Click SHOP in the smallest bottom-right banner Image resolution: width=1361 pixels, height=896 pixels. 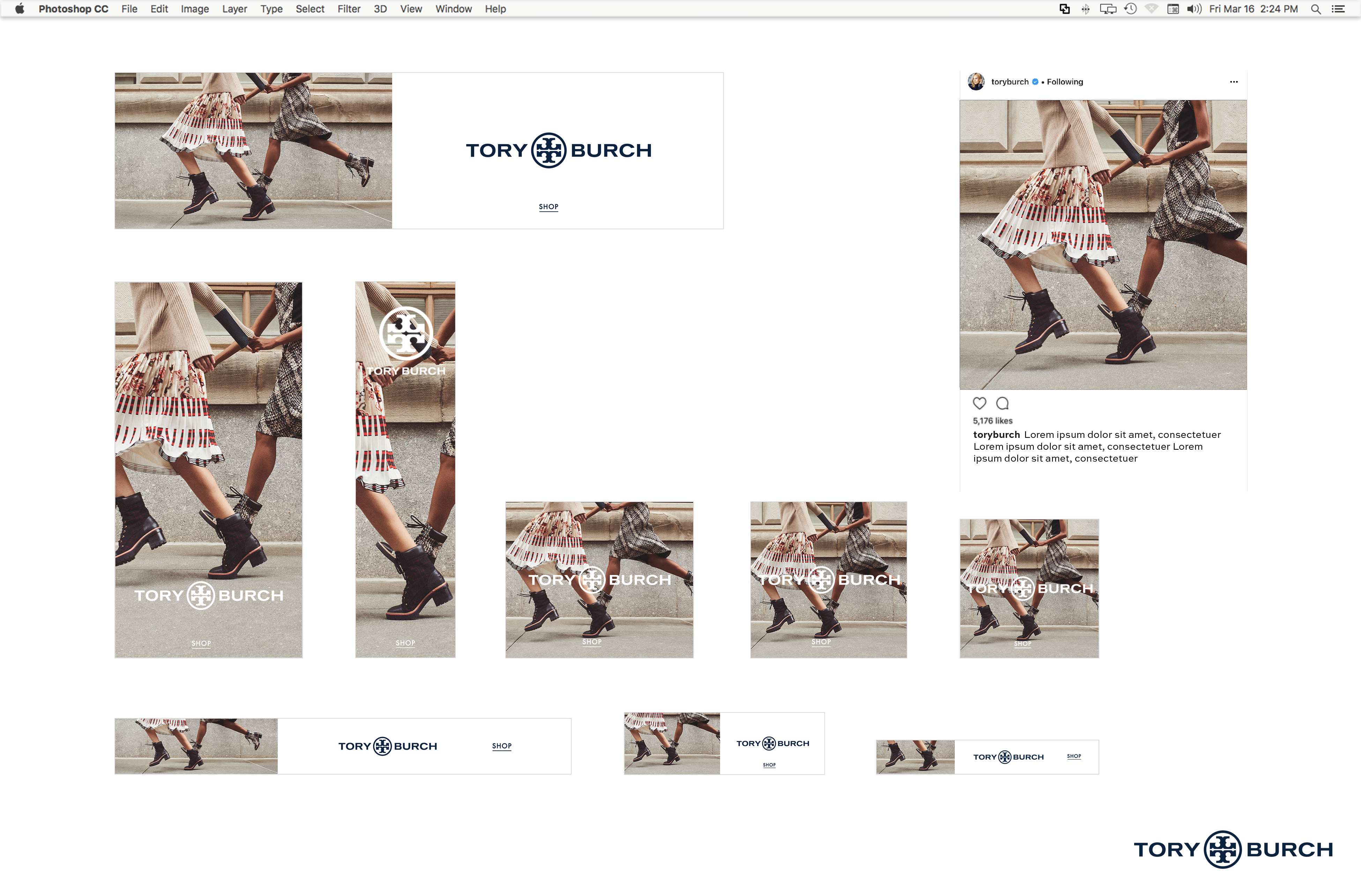coord(1074,756)
